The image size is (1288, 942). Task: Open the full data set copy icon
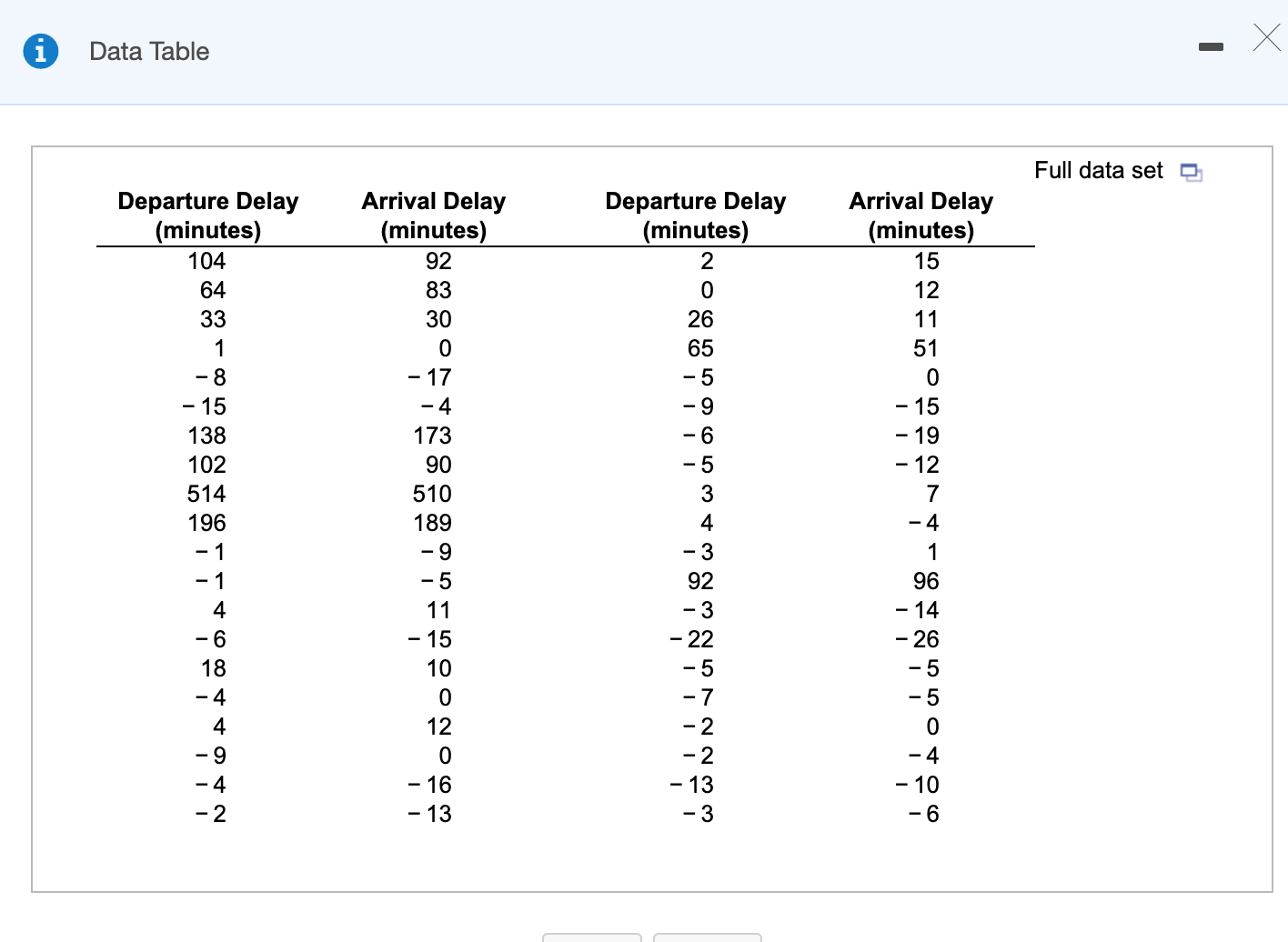coord(1191,172)
